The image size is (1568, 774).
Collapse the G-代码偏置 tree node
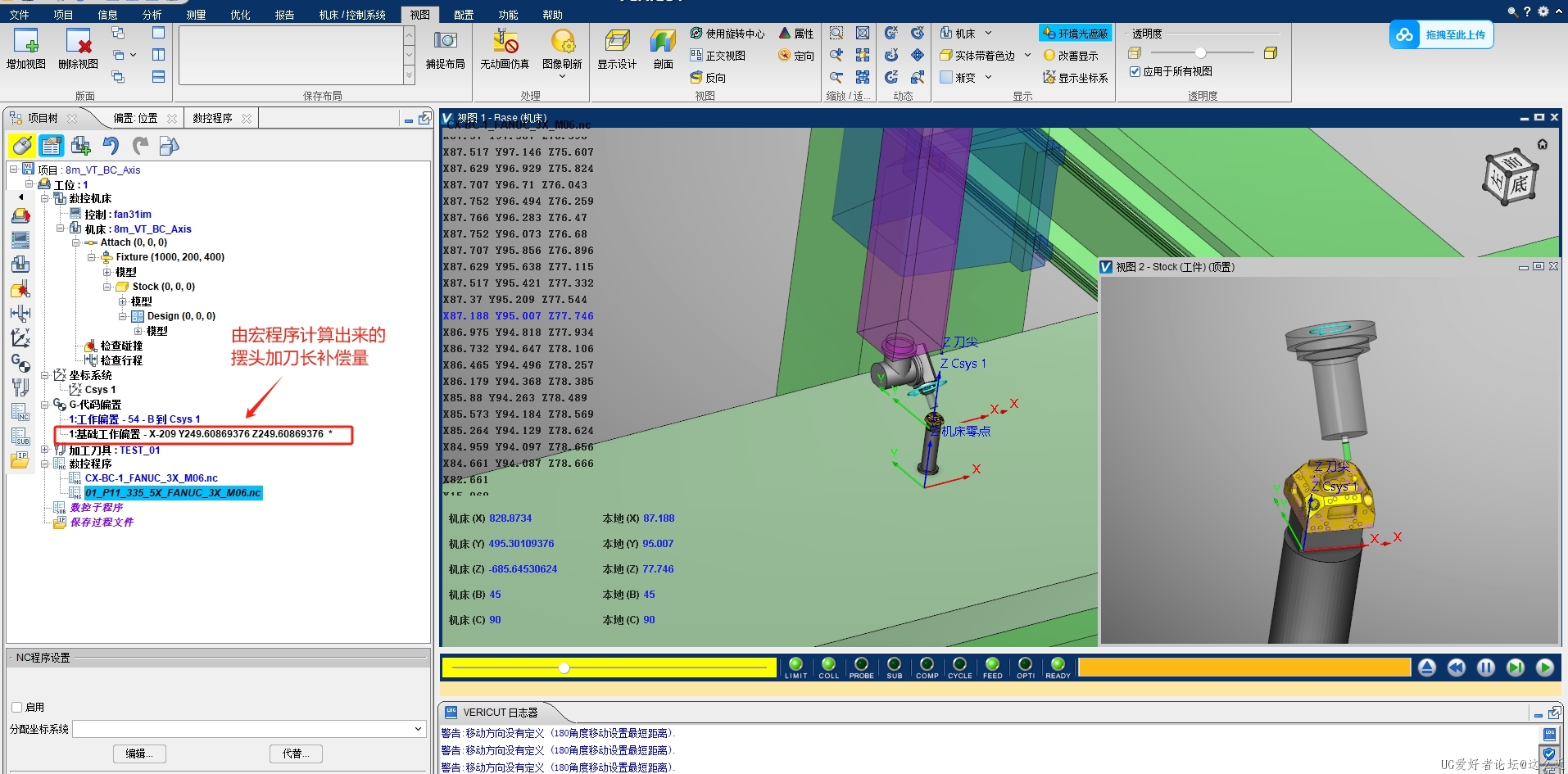(44, 405)
